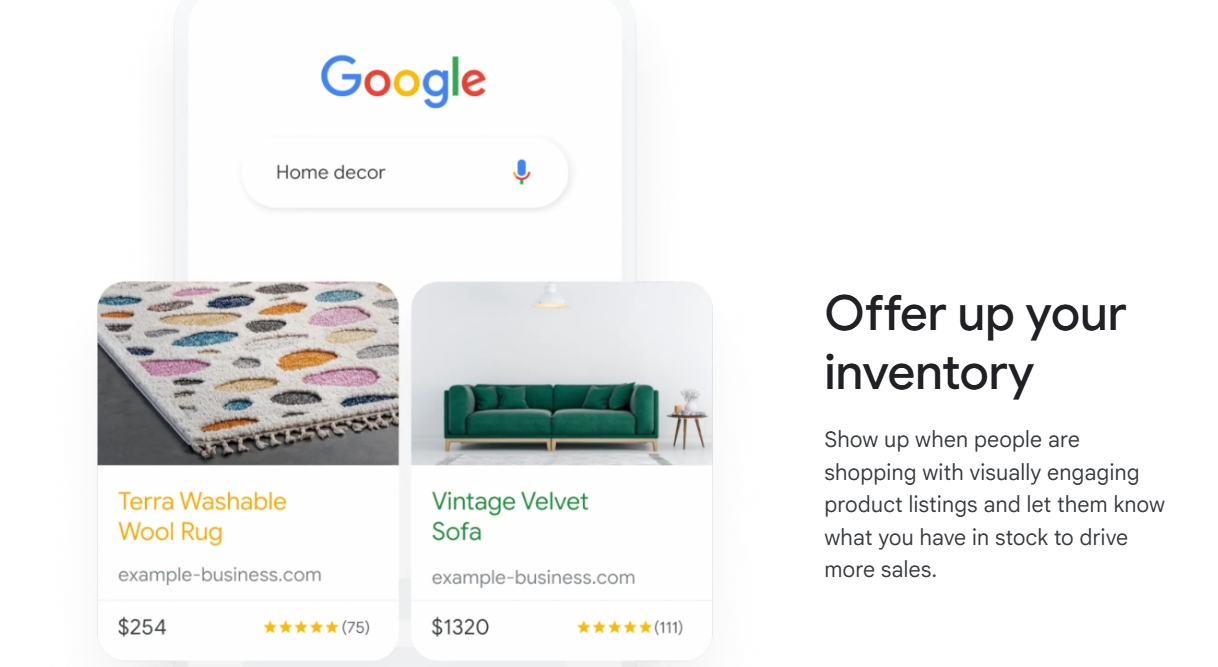Focus the Home decor search field
This screenshot has height=667, width=1218.
click(x=405, y=172)
